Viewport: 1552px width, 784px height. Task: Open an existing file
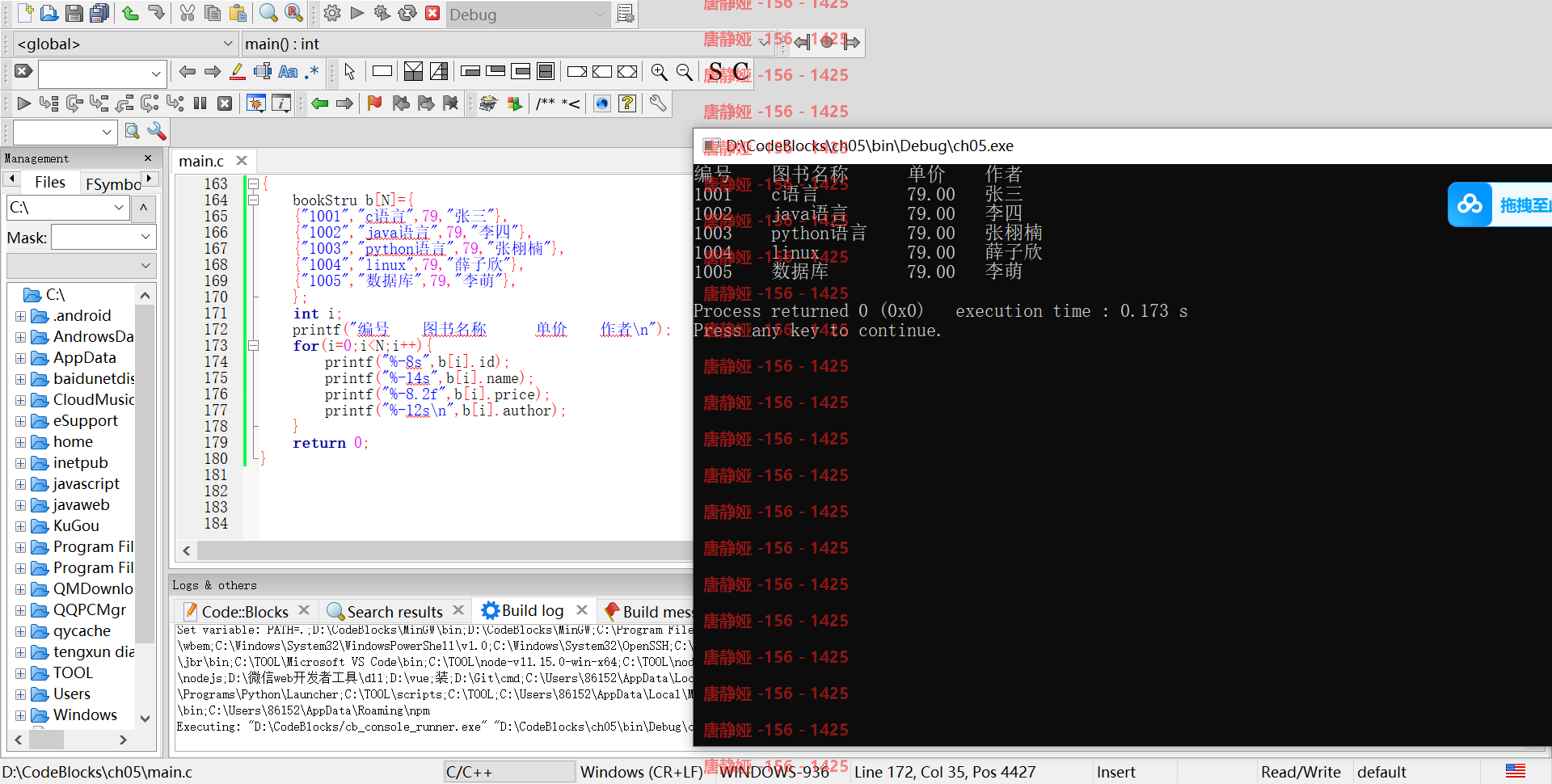pos(49,13)
